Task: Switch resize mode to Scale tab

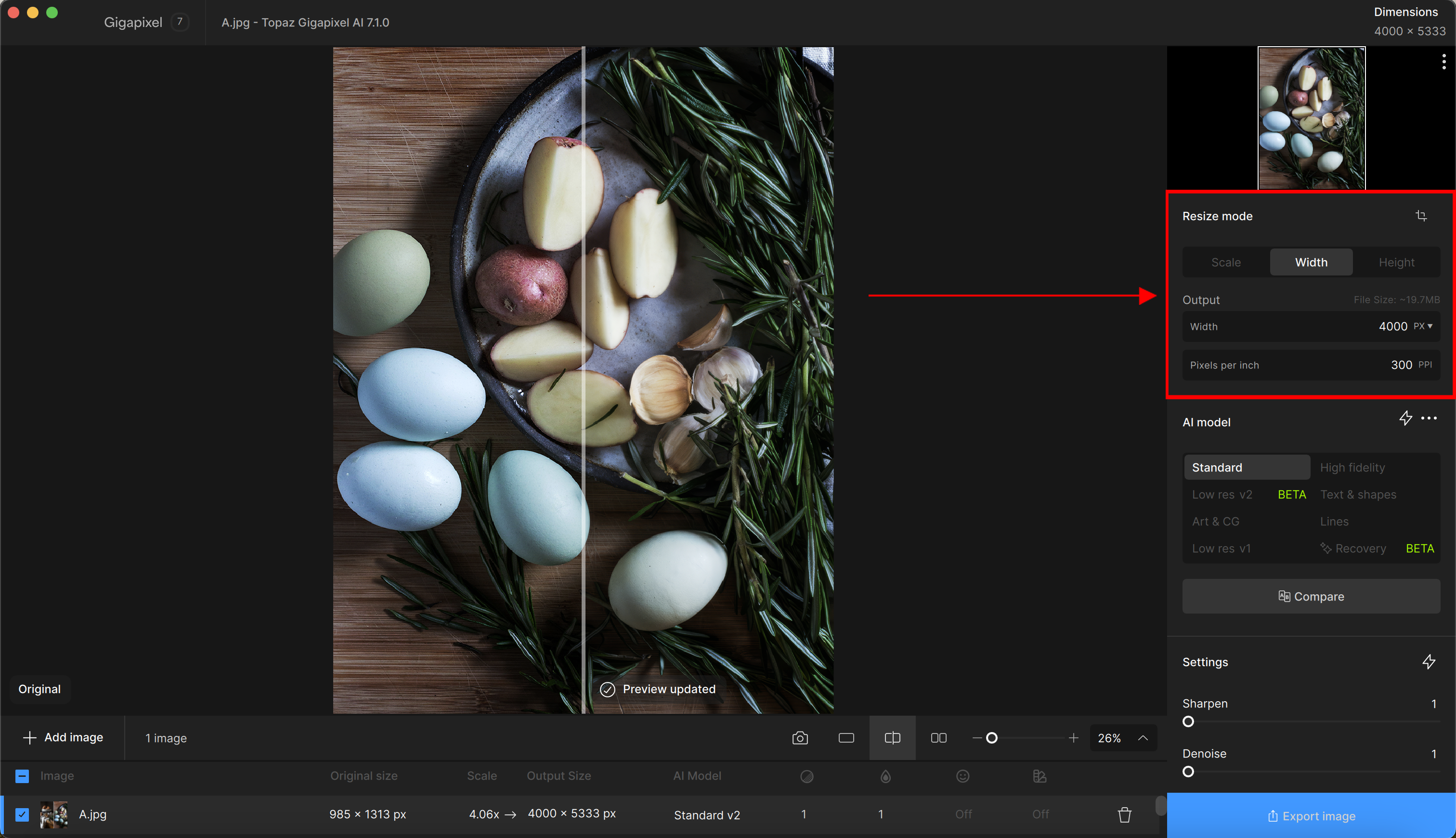Action: pos(1225,262)
